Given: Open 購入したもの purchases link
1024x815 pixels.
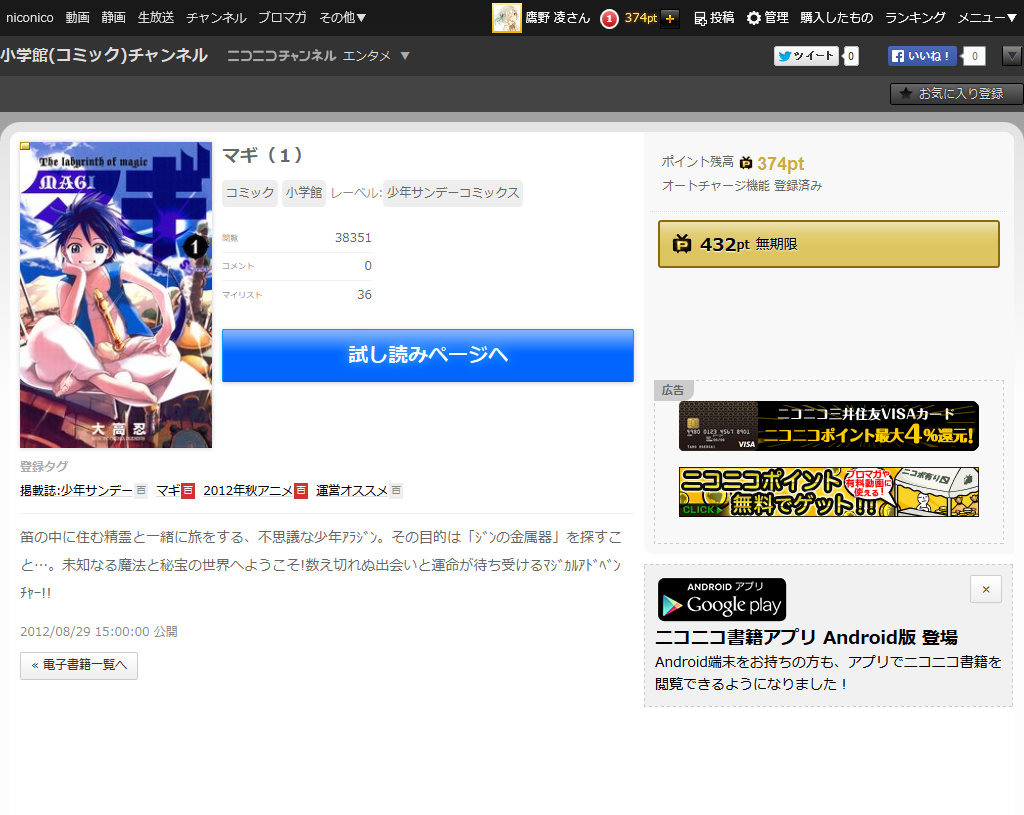Looking at the screenshot, I should click(x=837, y=18).
